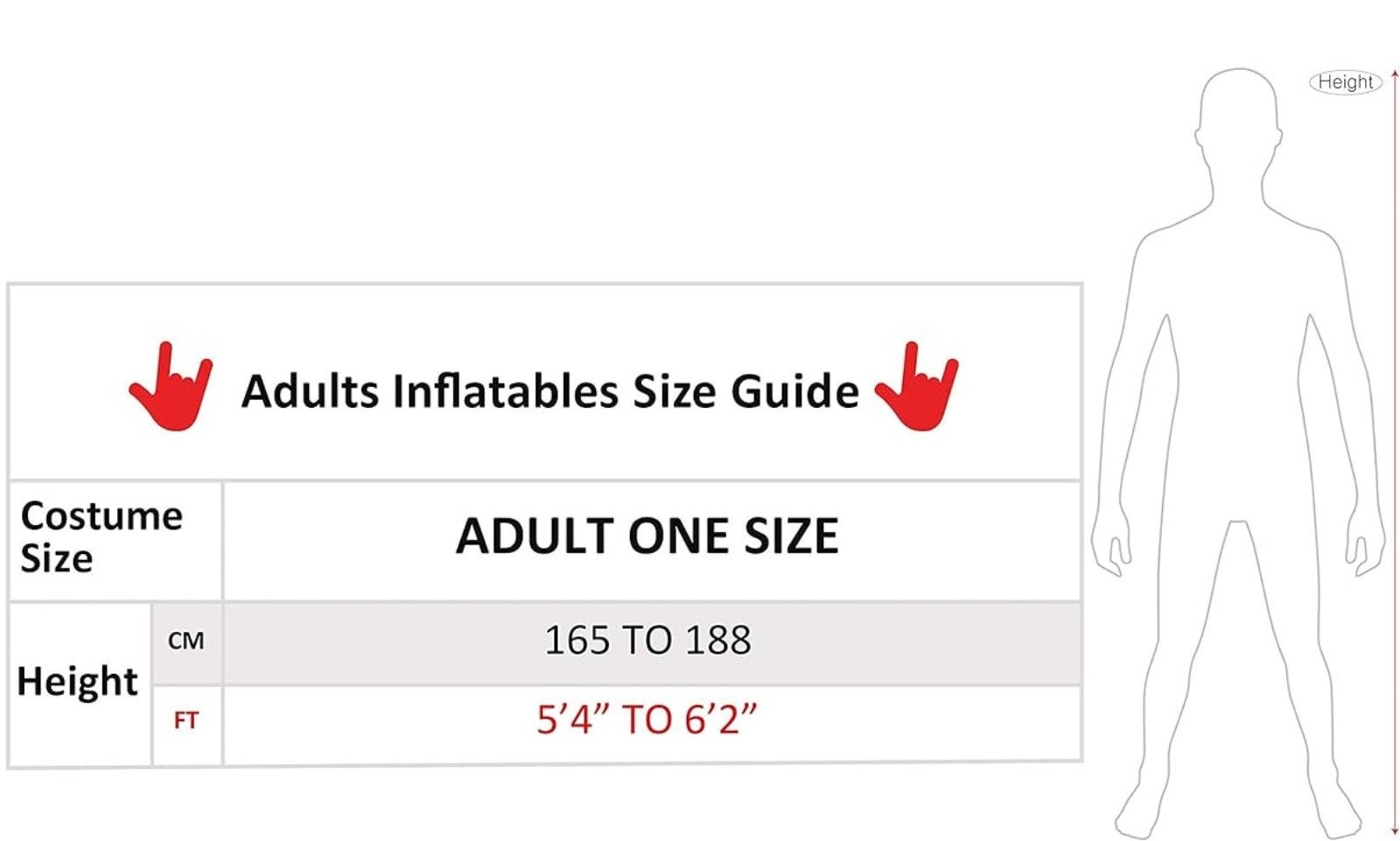This screenshot has width=1400, height=841.
Task: Click the CM unit label
Action: point(186,641)
